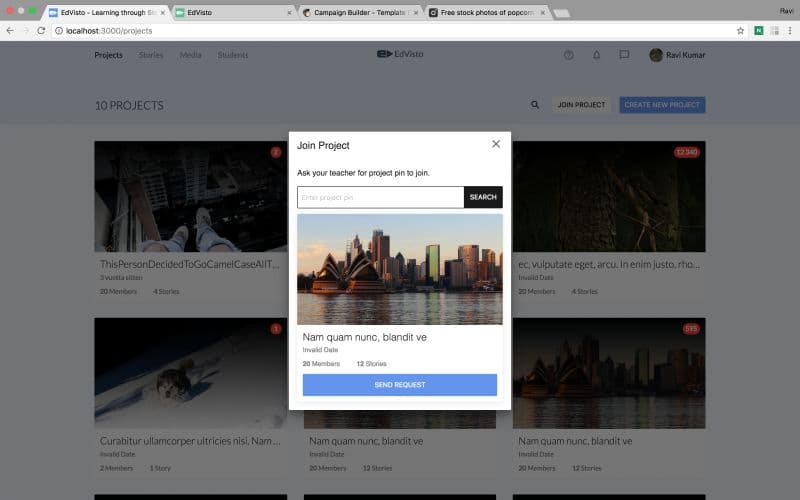Click the JOIN PROJECT button
The height and width of the screenshot is (500, 800).
(581, 105)
